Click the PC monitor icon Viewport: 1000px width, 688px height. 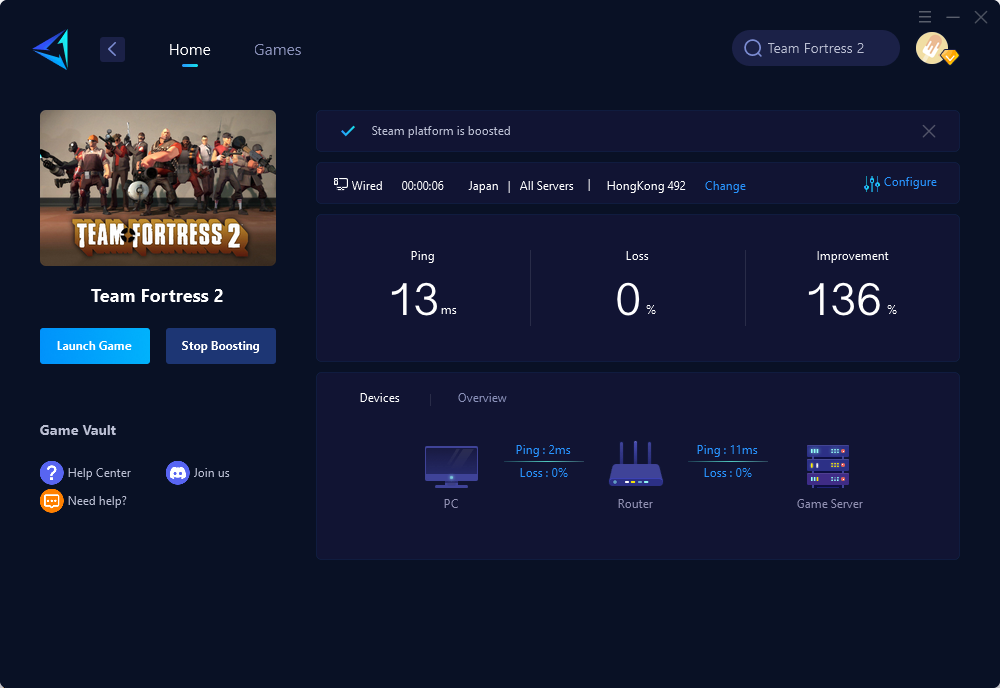(x=451, y=467)
